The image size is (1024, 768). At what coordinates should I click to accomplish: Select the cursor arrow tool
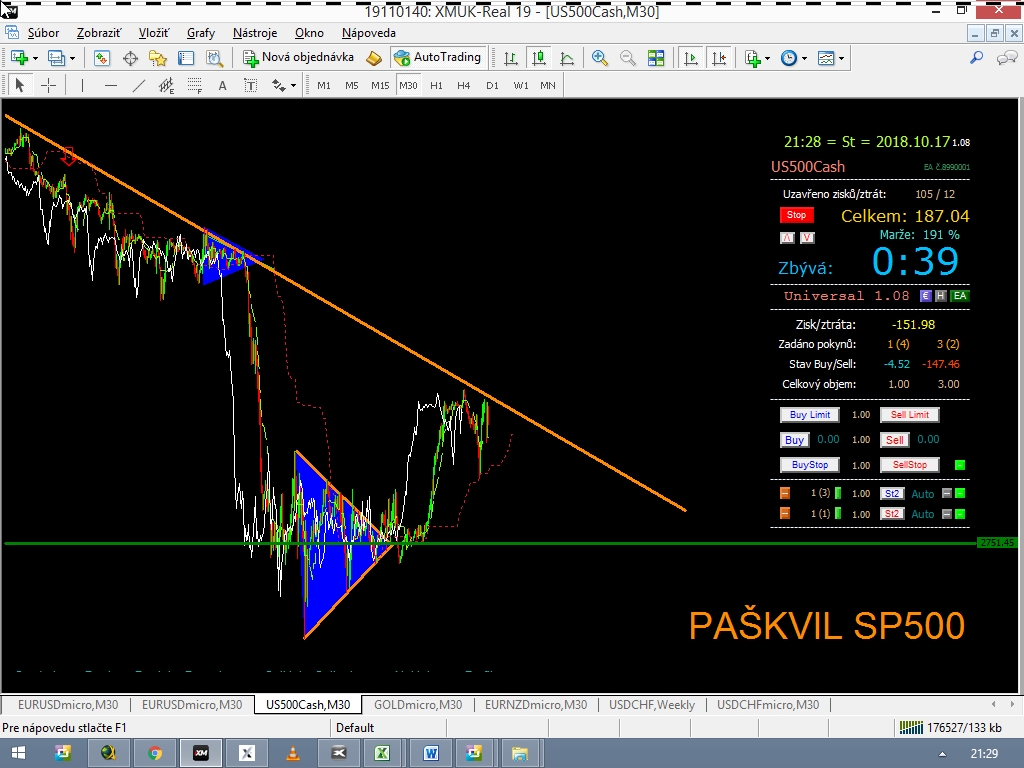(x=20, y=85)
